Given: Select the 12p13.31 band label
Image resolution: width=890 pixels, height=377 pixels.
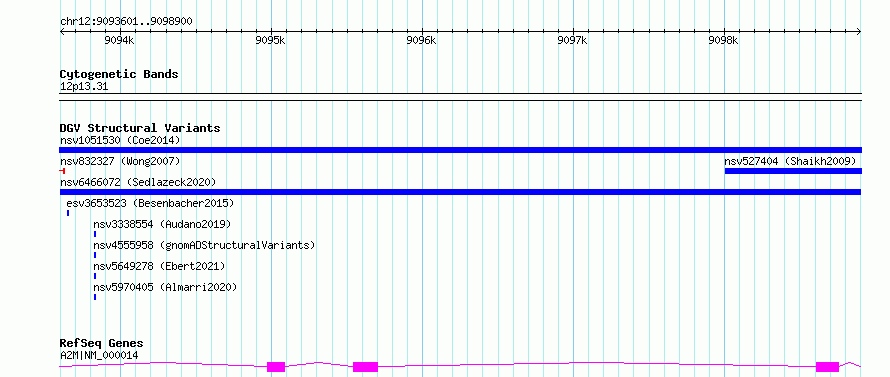Looking at the screenshot, I should click(83, 87).
